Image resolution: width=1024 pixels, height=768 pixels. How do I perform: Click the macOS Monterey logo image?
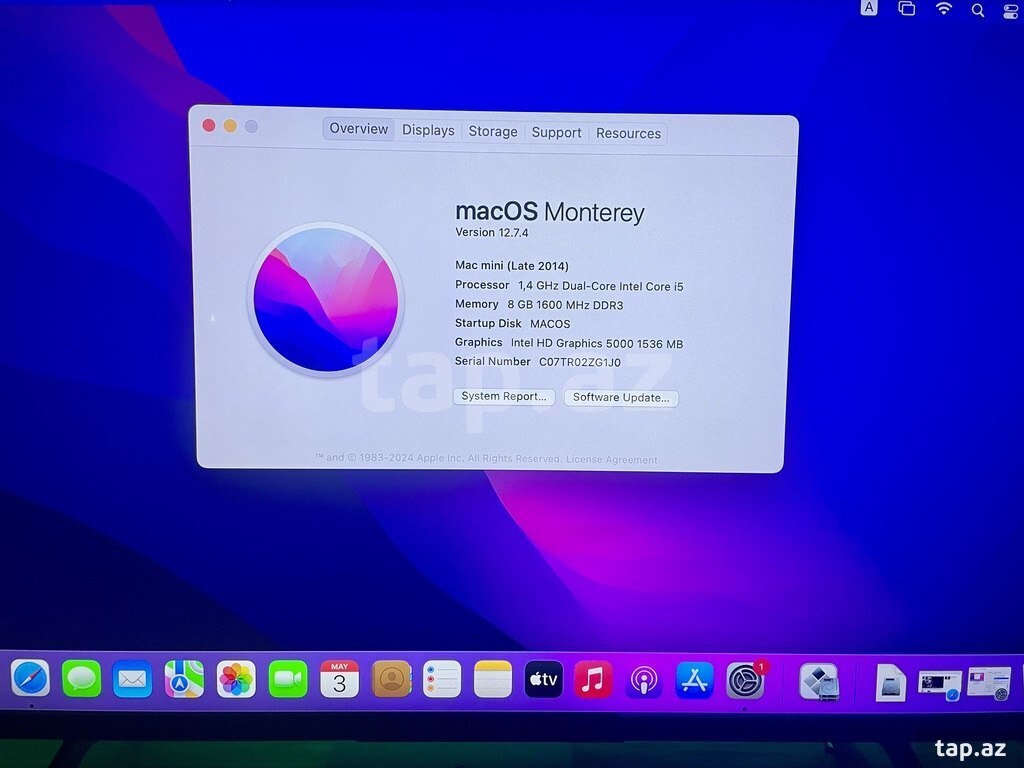pos(326,300)
